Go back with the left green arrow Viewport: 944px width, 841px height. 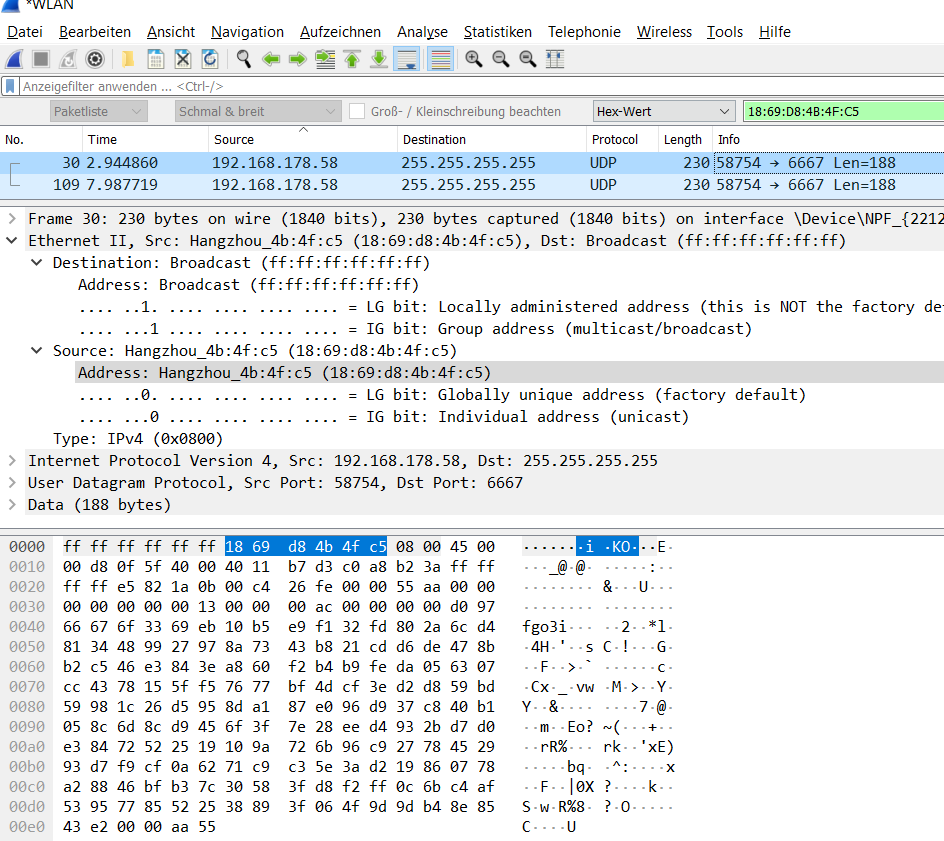270,60
